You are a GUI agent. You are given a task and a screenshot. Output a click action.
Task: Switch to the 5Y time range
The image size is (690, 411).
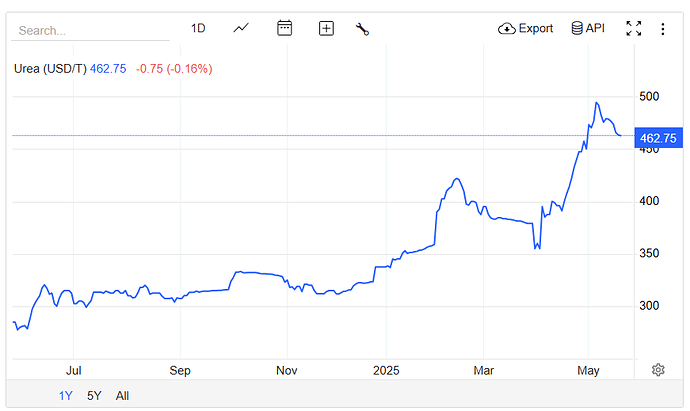pos(94,395)
